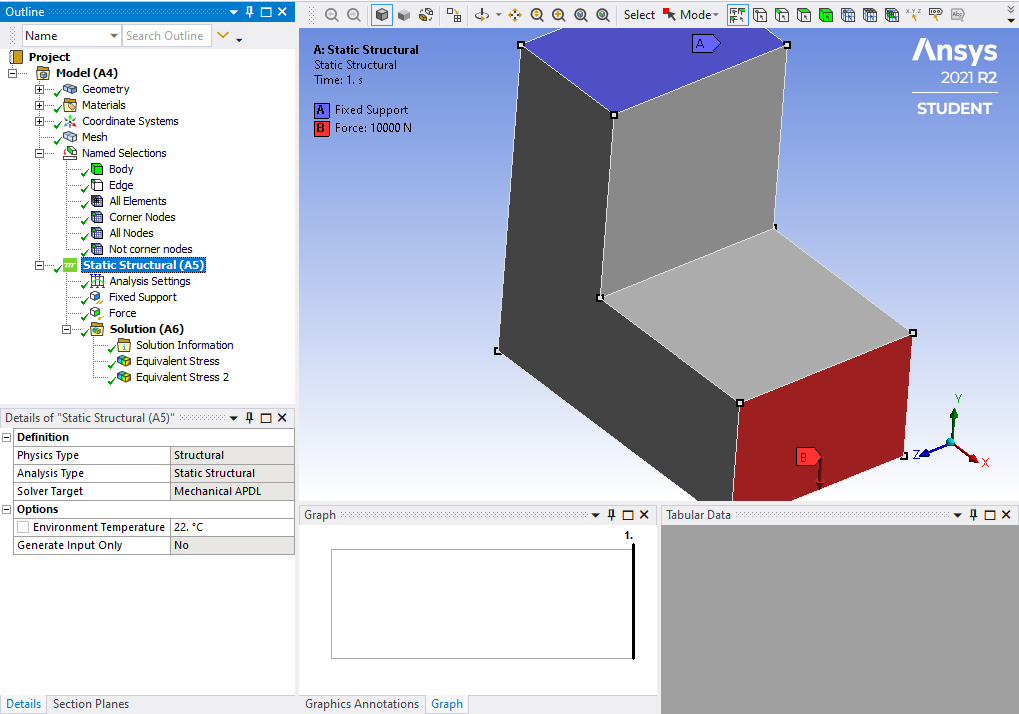1019x714 pixels.
Task: Switch to wireframe display
Action: [x=426, y=15]
